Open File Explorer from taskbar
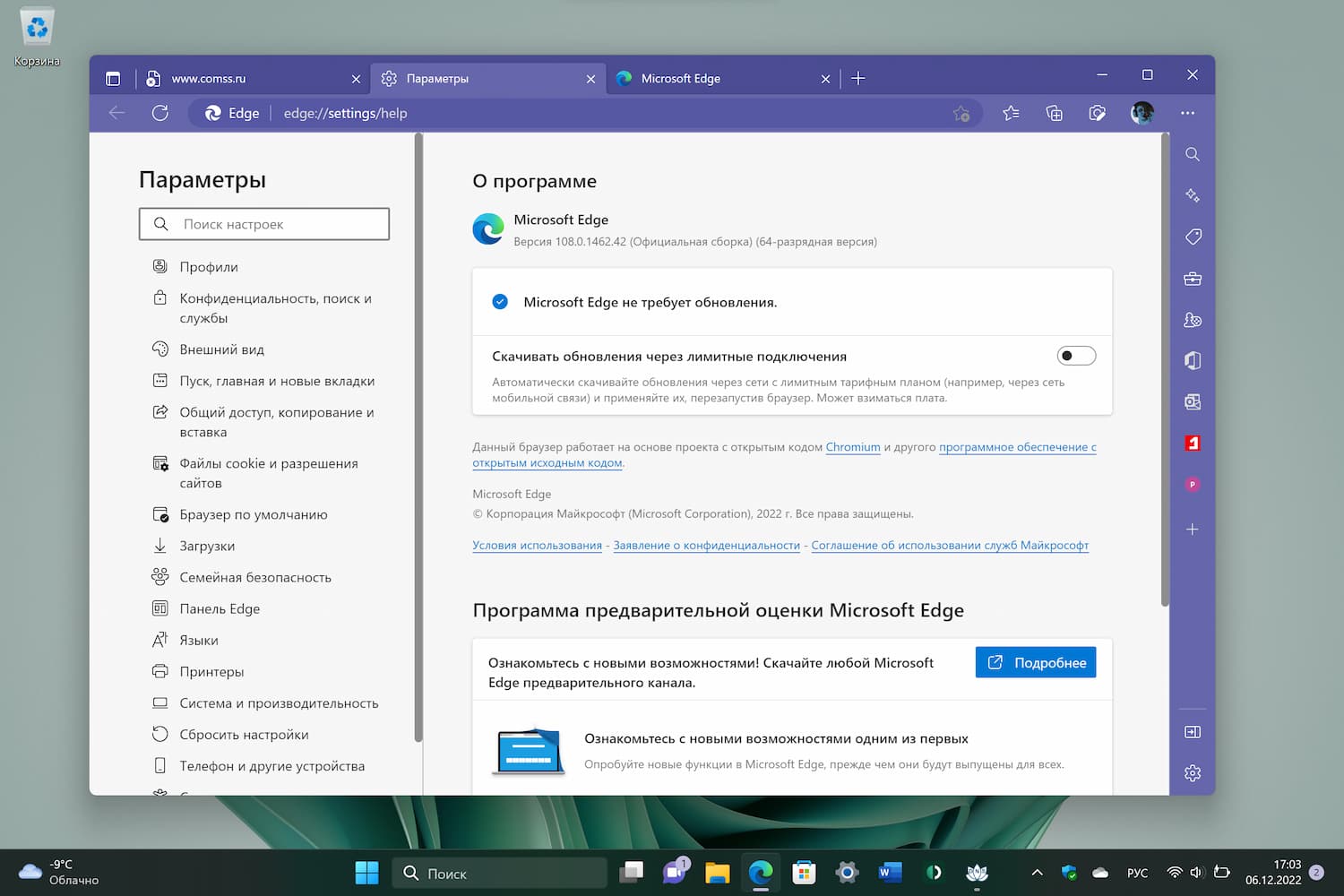 pyautogui.click(x=718, y=873)
